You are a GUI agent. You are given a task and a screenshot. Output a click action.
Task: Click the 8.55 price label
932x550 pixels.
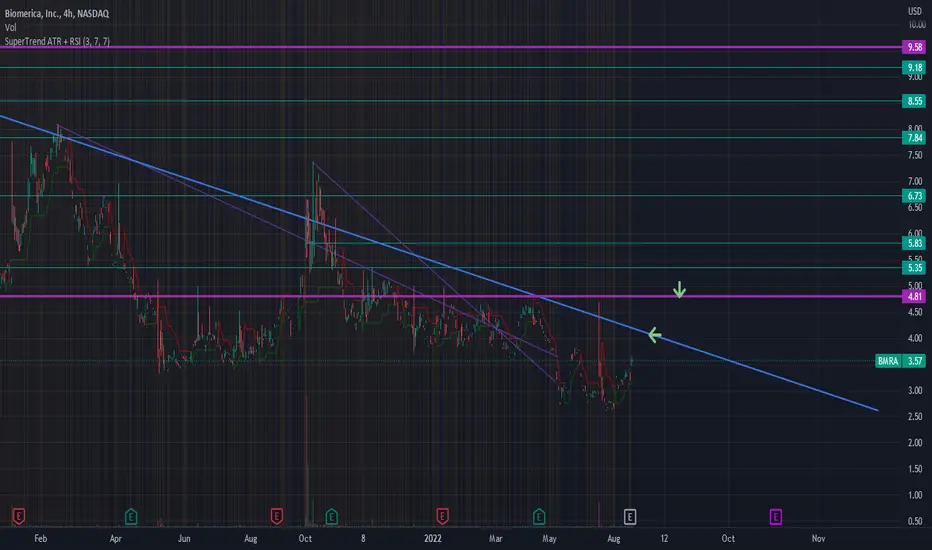[x=914, y=101]
